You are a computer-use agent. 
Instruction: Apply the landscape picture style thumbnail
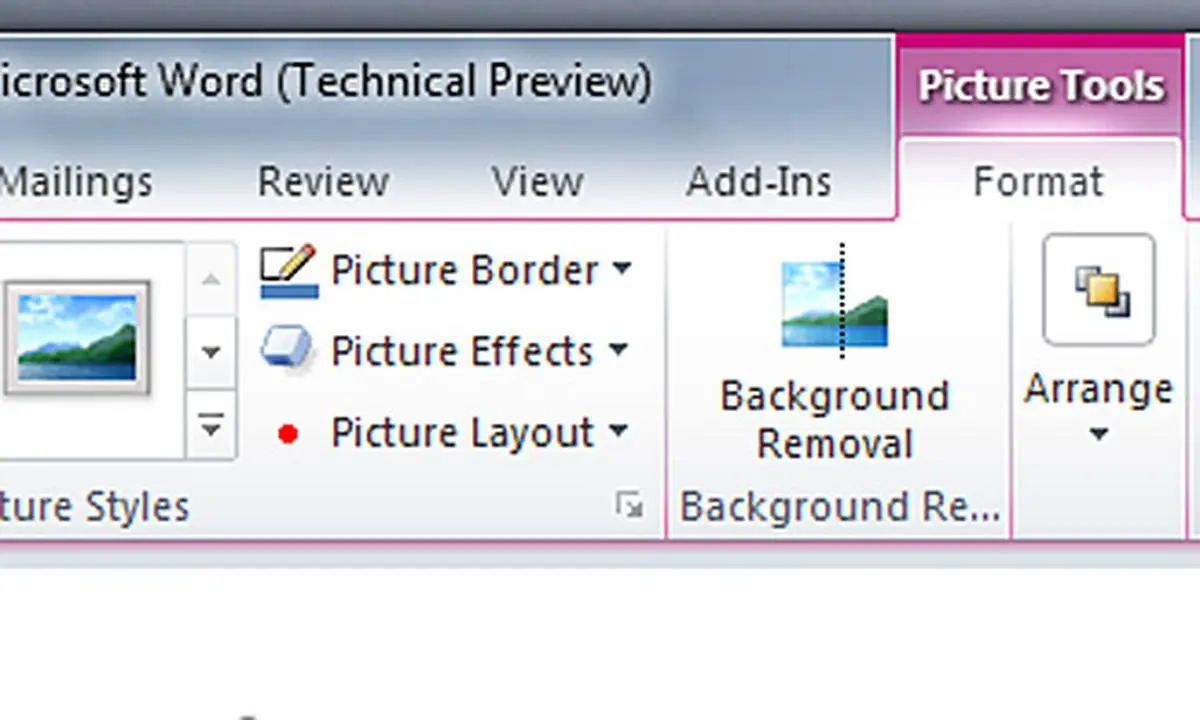(77, 336)
